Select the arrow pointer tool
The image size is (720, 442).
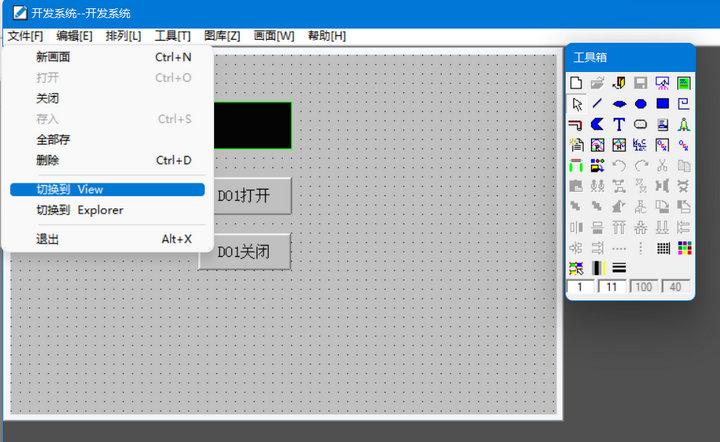[x=576, y=104]
